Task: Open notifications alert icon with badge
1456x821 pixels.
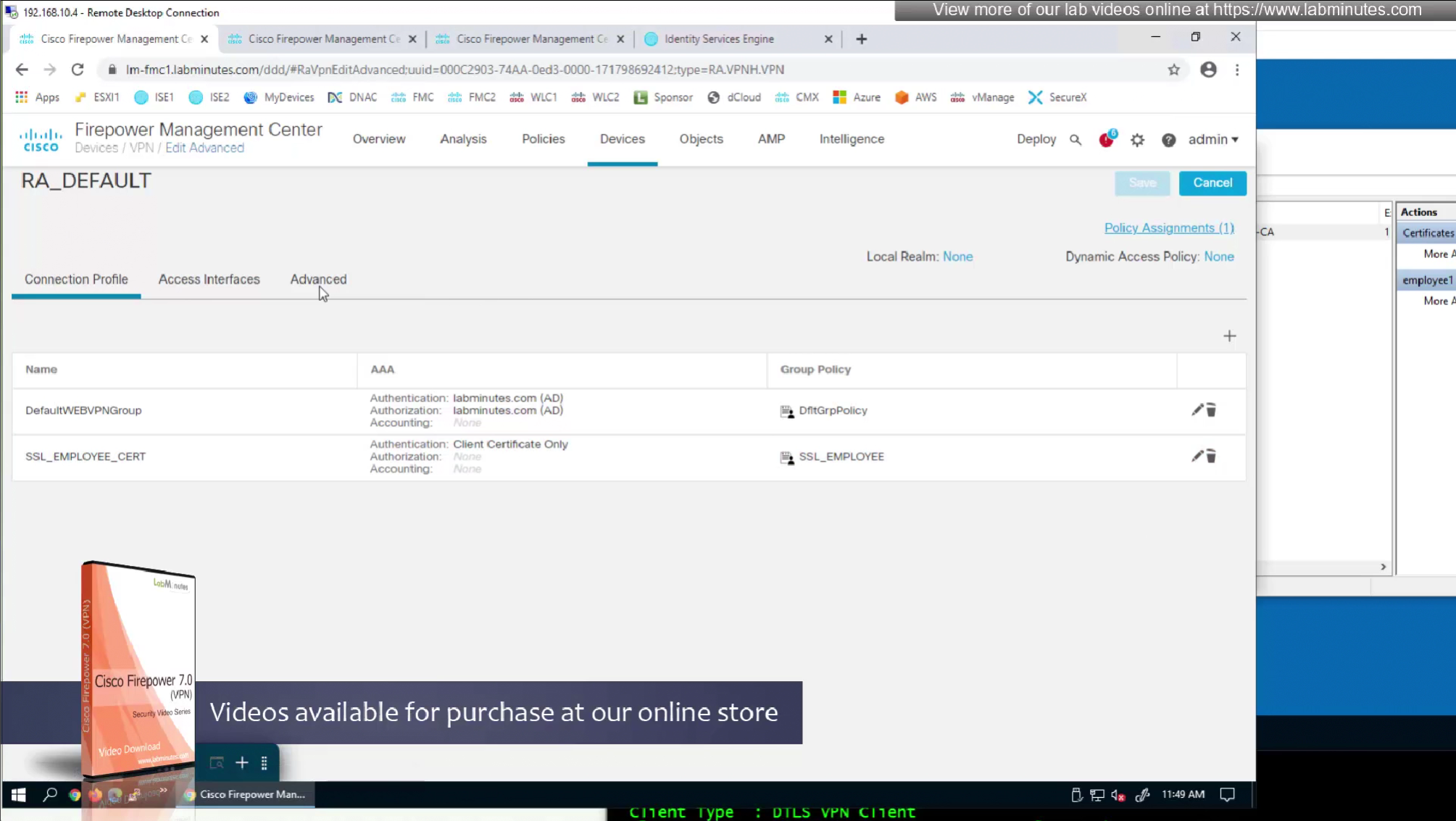Action: tap(1106, 140)
